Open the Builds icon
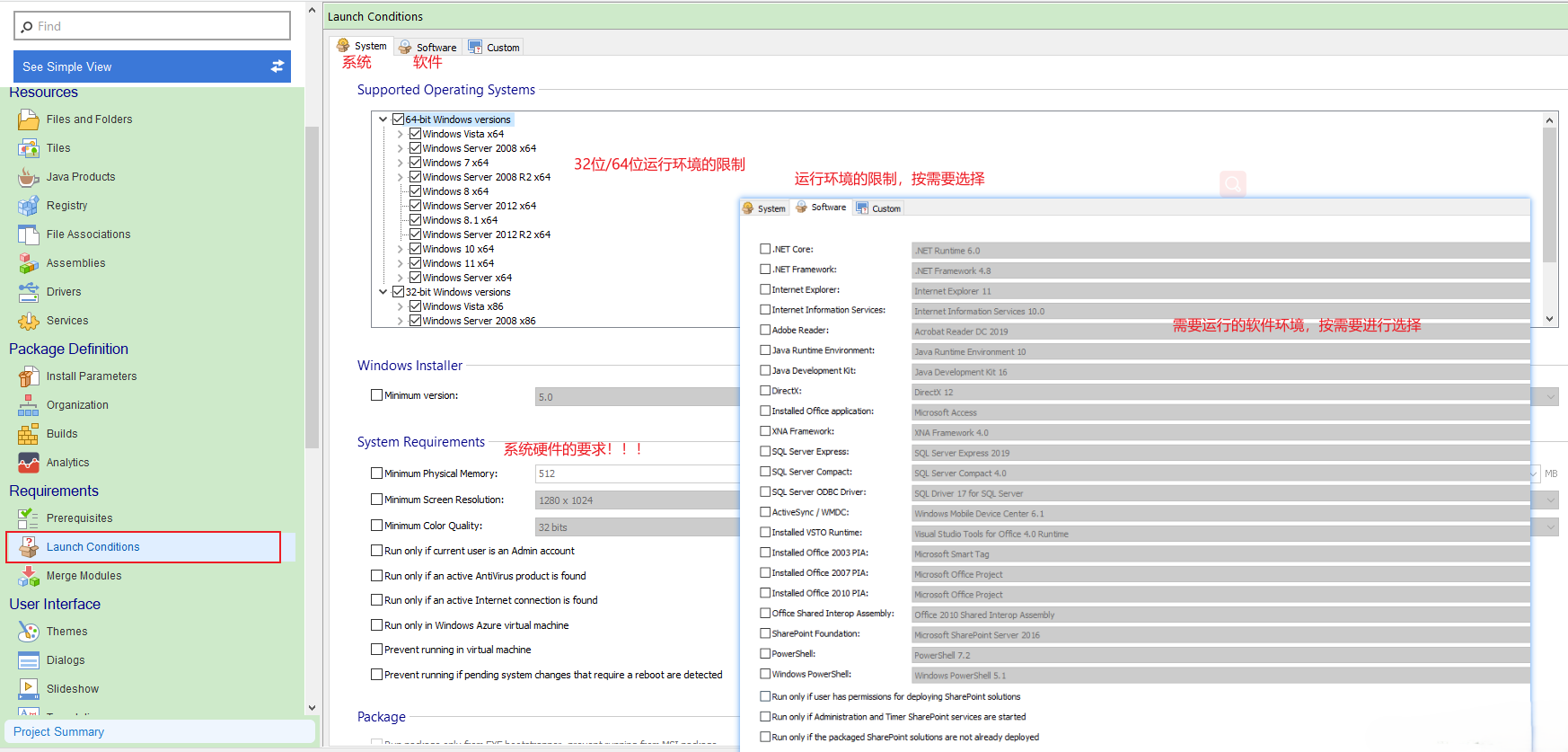Image resolution: width=1568 pixels, height=752 pixels. (29, 434)
